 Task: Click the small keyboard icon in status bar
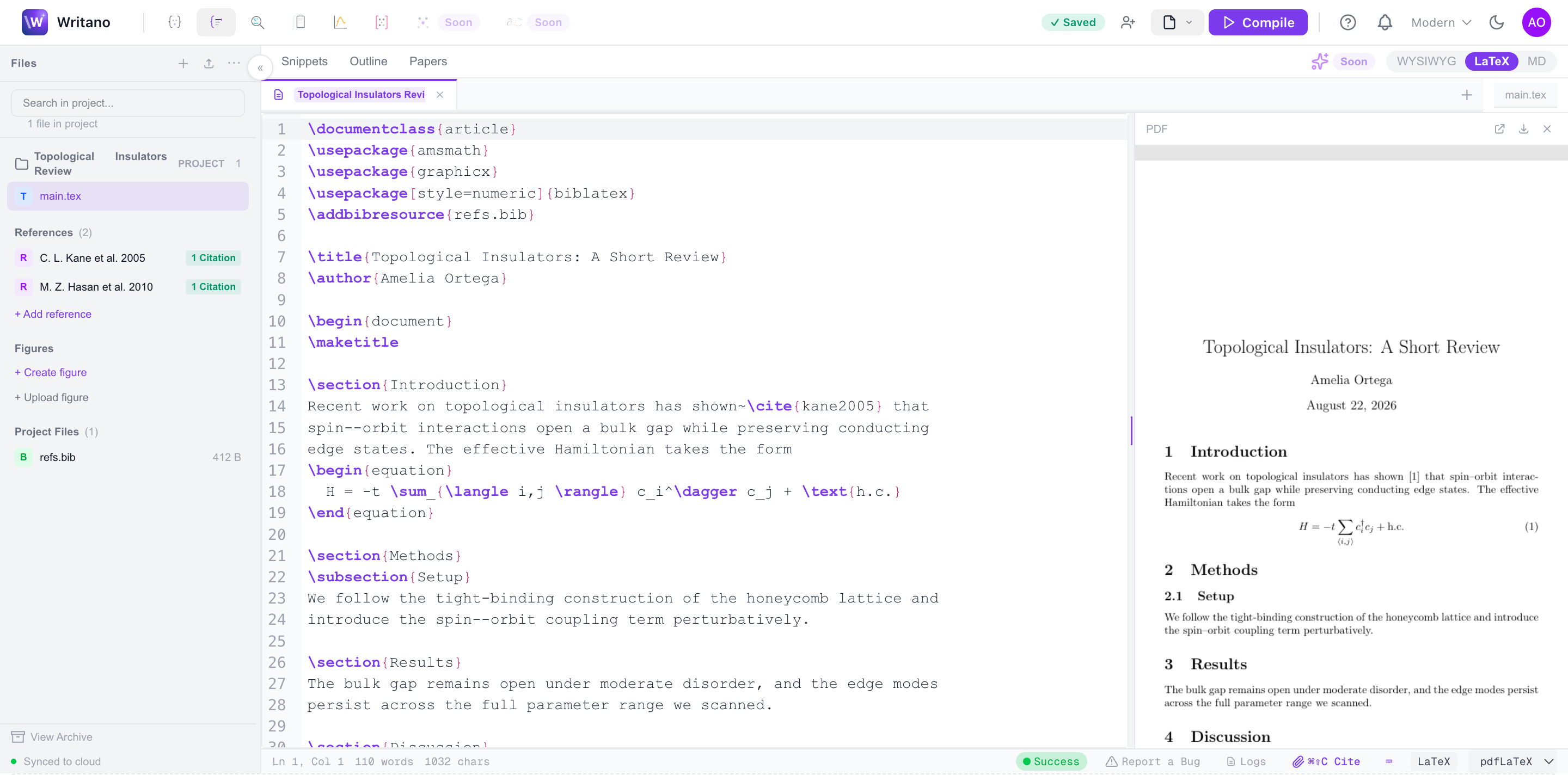1389,761
